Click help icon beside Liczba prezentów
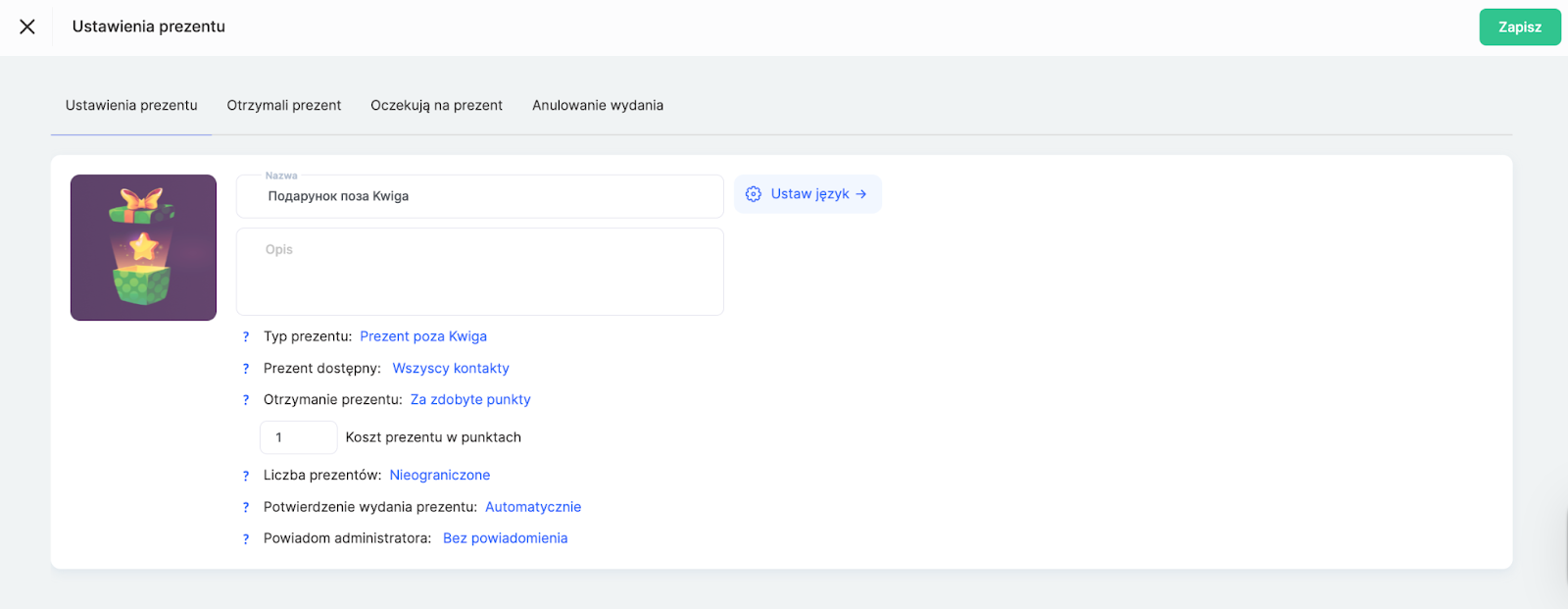 pos(246,476)
